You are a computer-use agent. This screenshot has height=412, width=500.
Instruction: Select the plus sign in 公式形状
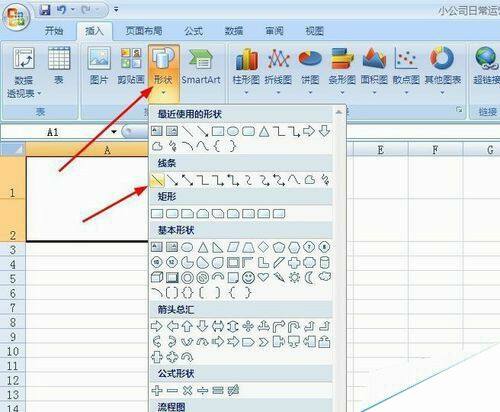pos(157,390)
